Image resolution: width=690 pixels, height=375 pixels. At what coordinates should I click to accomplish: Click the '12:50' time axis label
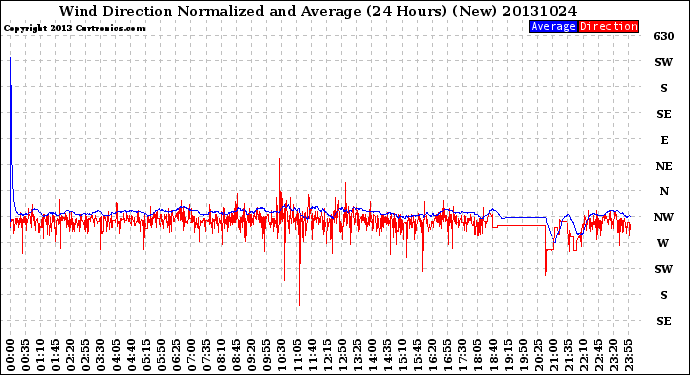pos(342,355)
